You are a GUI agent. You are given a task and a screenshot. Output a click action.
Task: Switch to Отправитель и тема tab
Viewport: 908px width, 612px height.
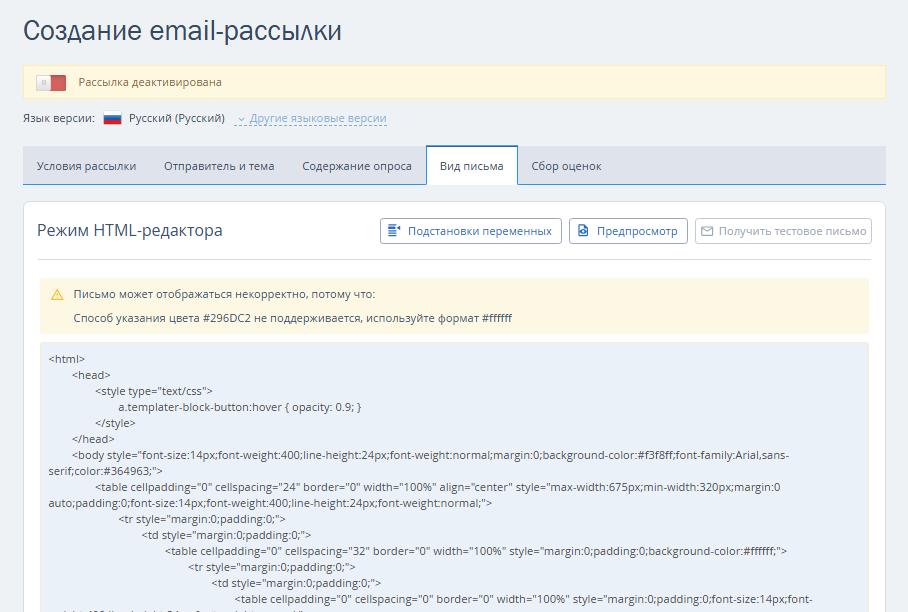click(219, 166)
